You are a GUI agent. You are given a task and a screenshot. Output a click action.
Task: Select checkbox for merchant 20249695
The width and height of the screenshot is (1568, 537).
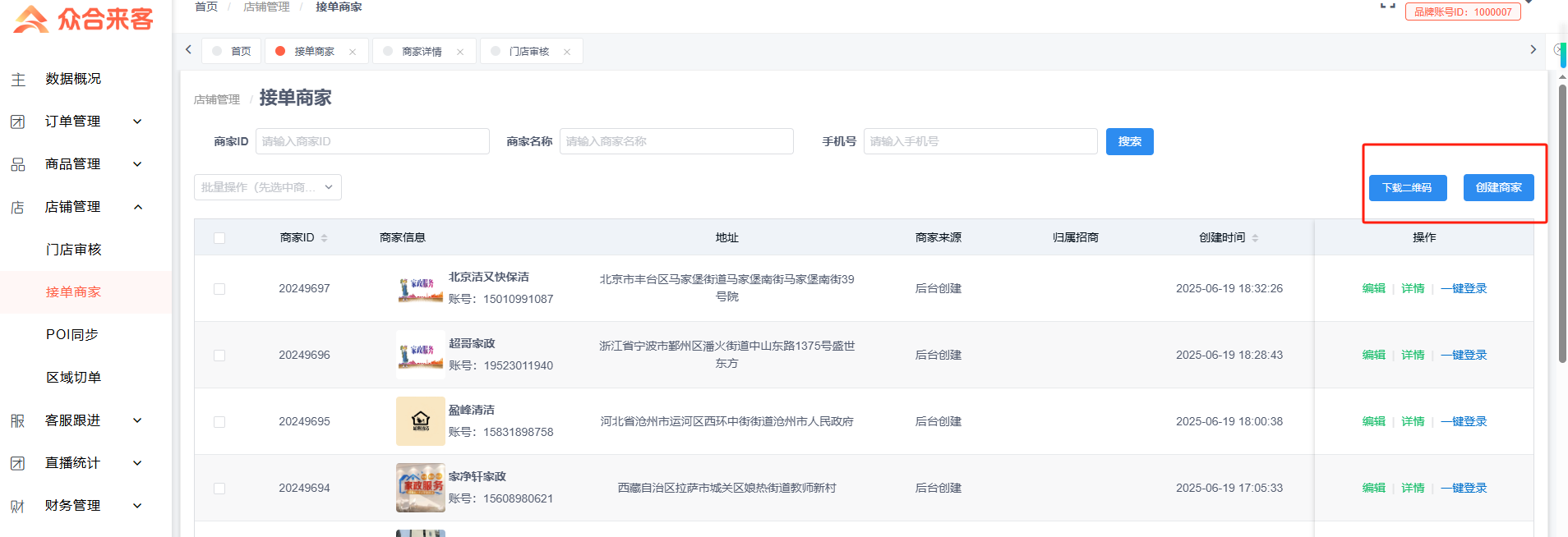[x=219, y=422]
